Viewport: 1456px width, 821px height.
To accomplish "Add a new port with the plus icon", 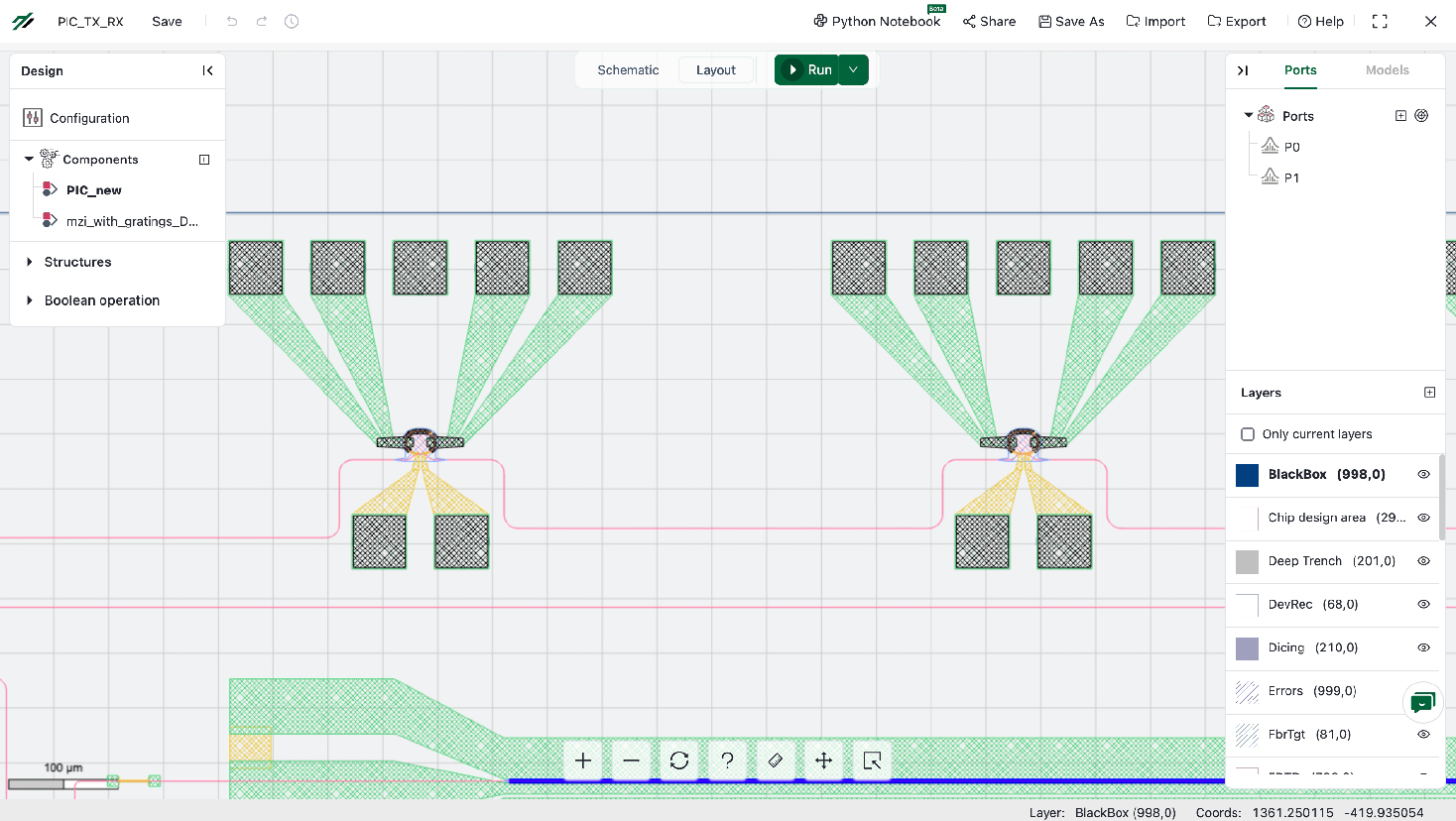I will 1400,116.
